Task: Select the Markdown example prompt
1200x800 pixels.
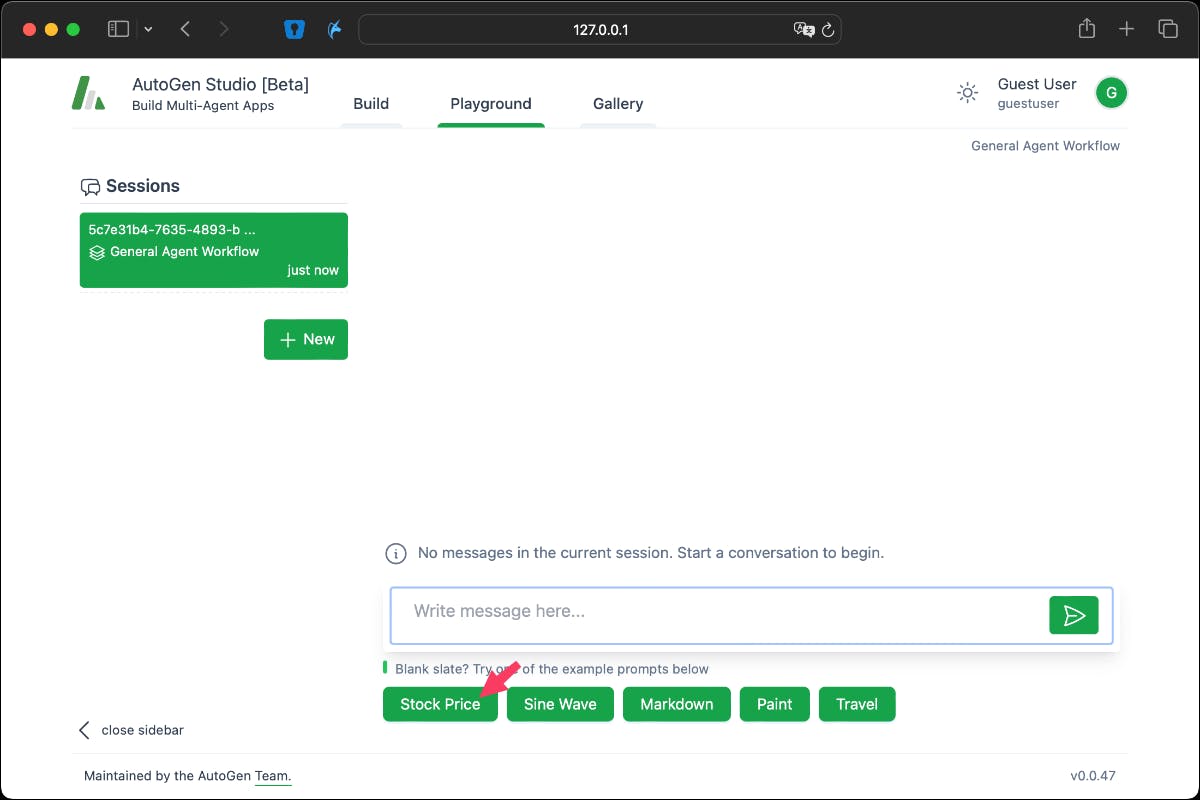Action: (x=677, y=704)
